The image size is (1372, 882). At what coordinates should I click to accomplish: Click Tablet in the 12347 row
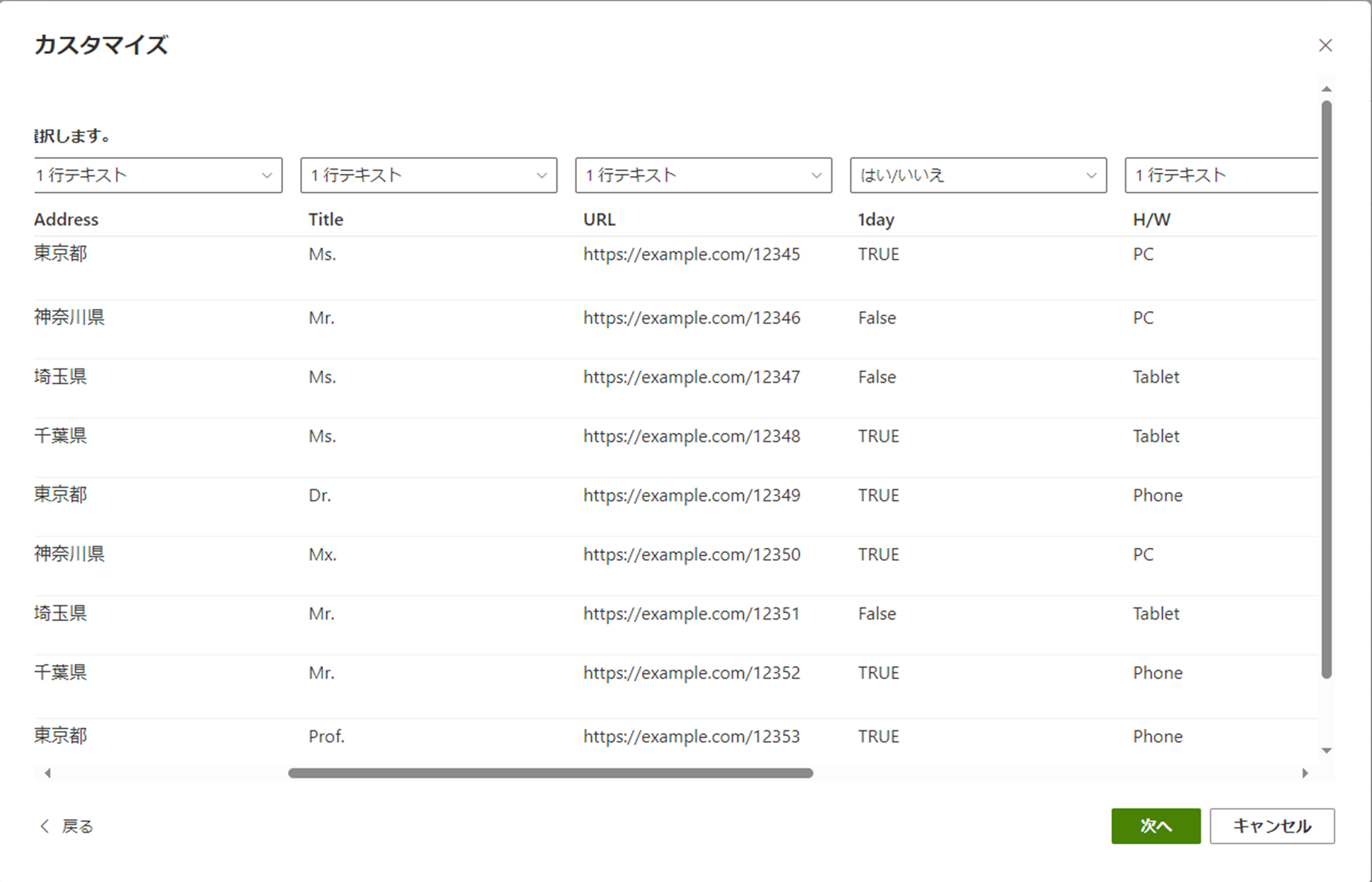pyautogui.click(x=1156, y=377)
